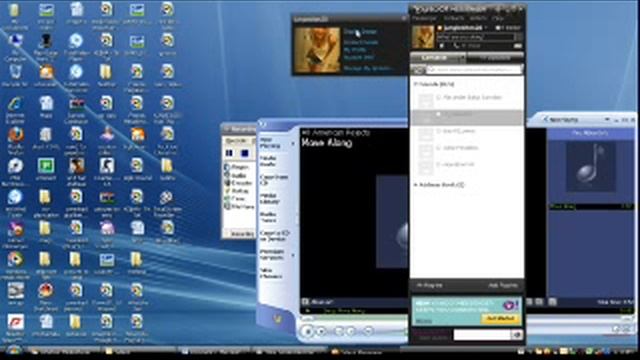640x360 pixels.
Task: Collapse the Friends group in contact list
Action: pos(415,84)
